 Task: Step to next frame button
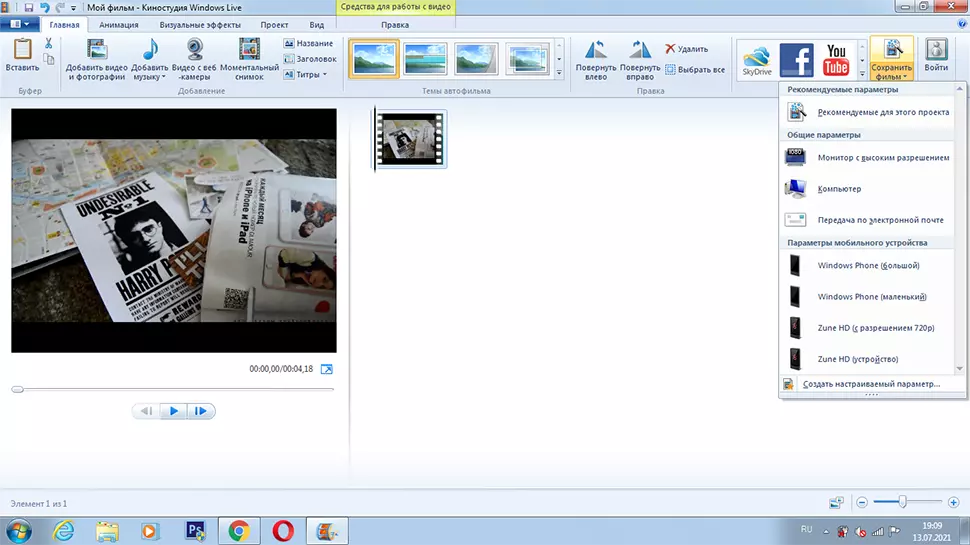(x=201, y=411)
